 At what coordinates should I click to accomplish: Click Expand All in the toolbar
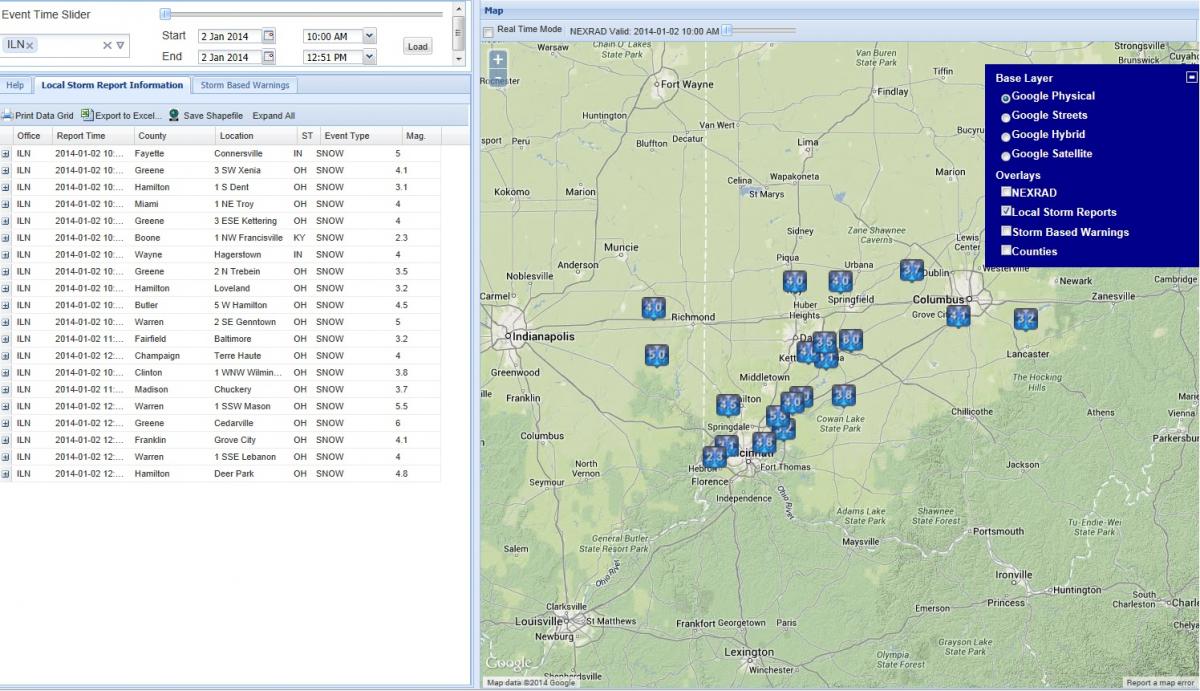tap(274, 116)
